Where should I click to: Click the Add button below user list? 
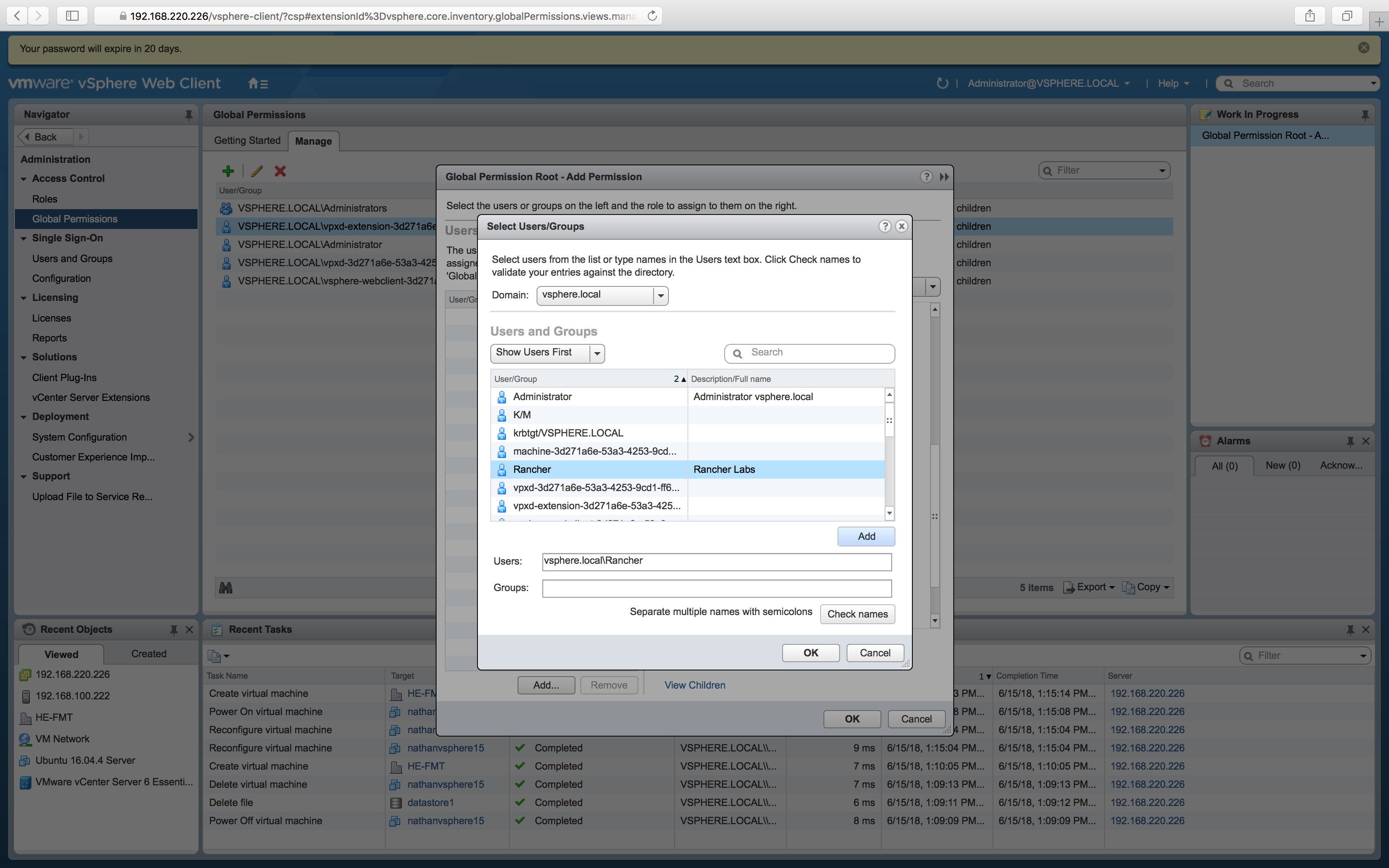(866, 536)
